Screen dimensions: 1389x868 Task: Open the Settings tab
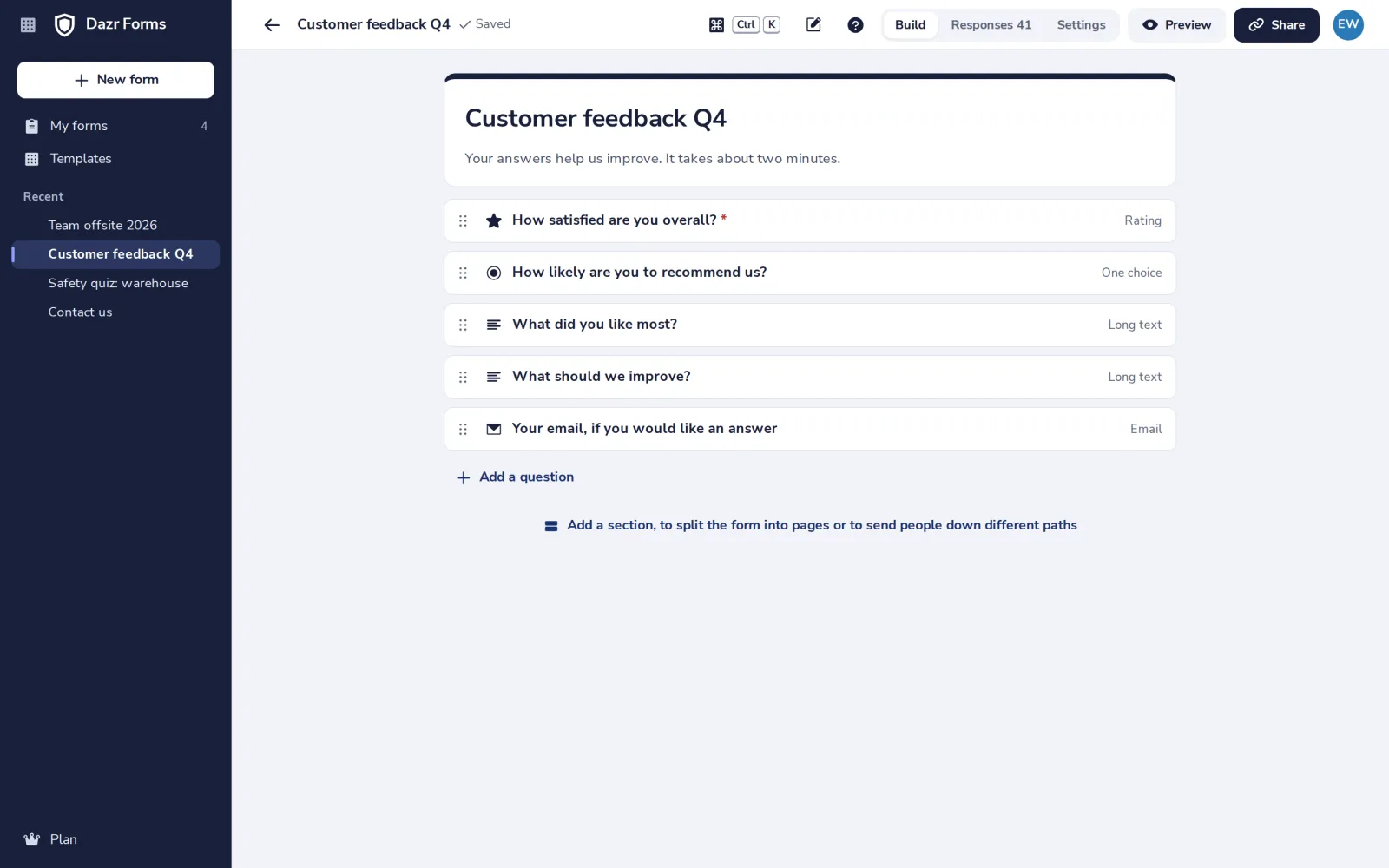(1081, 25)
